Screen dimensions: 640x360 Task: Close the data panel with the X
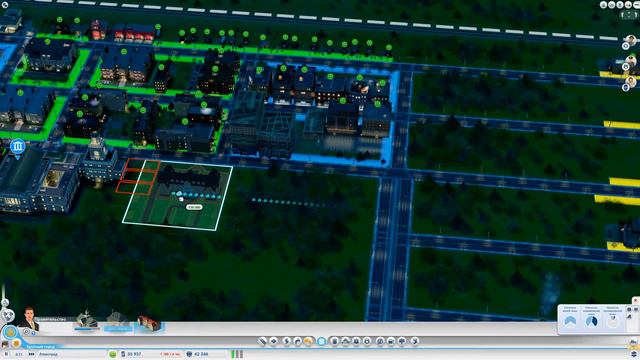click(x=636, y=300)
